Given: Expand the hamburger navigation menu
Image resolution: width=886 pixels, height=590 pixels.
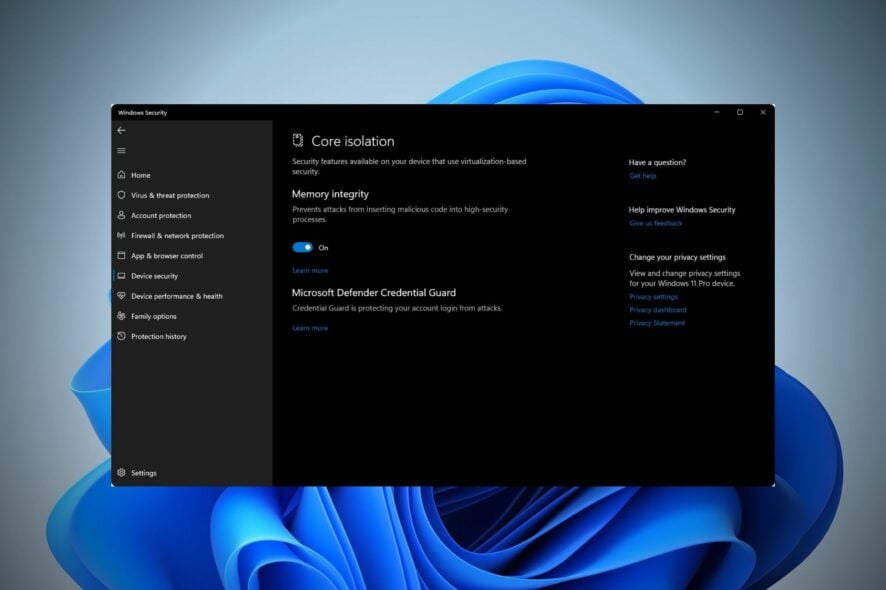Looking at the screenshot, I should (121, 151).
